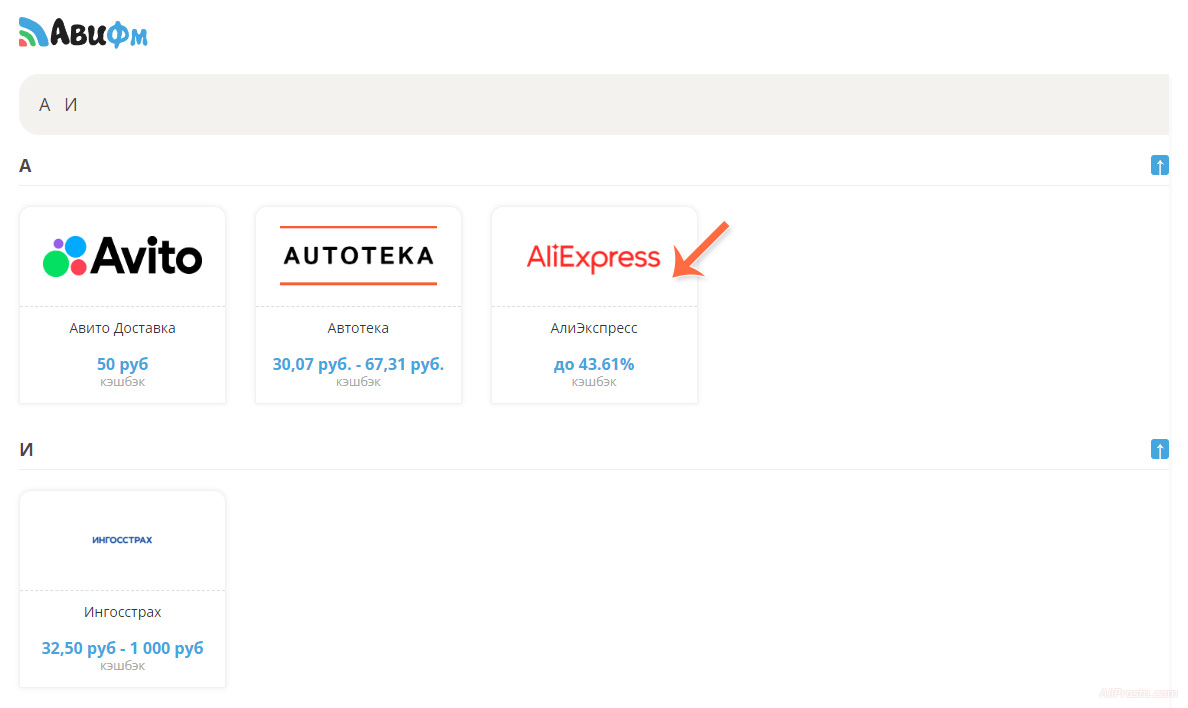This screenshot has height=708, width=1188.
Task: Open the Avito logo image
Action: point(123,256)
